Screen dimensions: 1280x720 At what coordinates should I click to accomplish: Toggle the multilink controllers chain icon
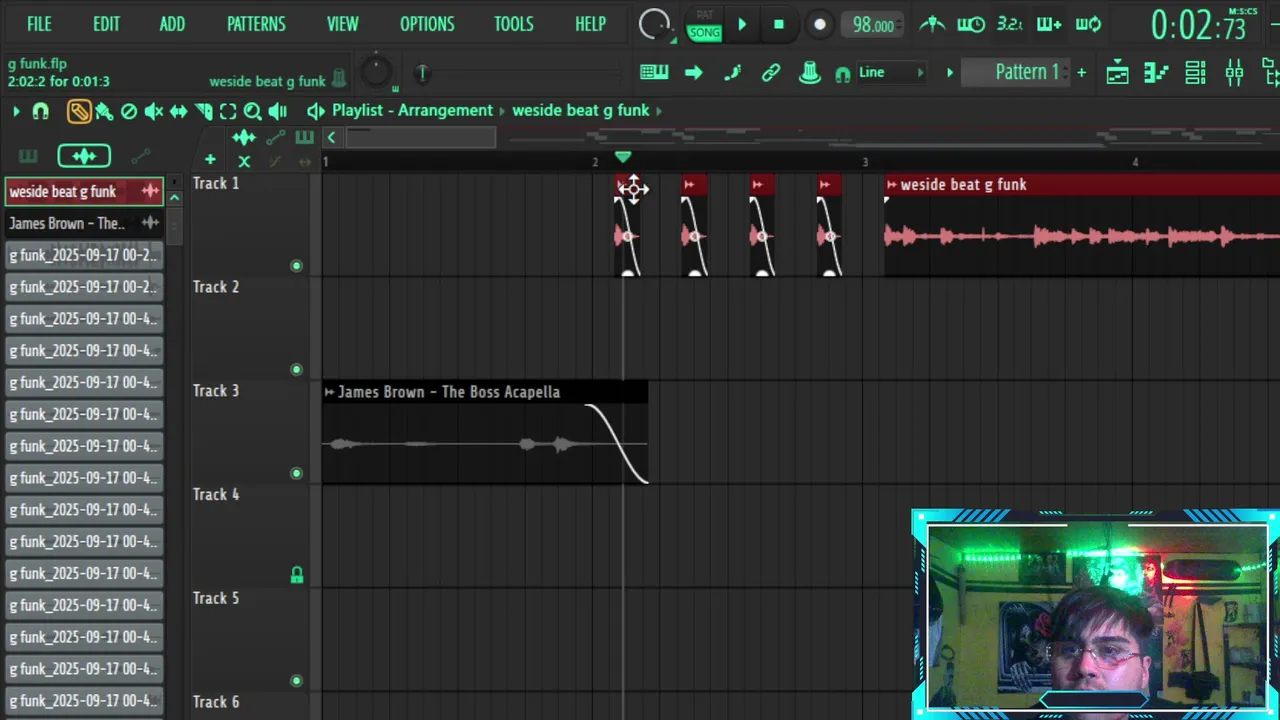click(x=770, y=72)
